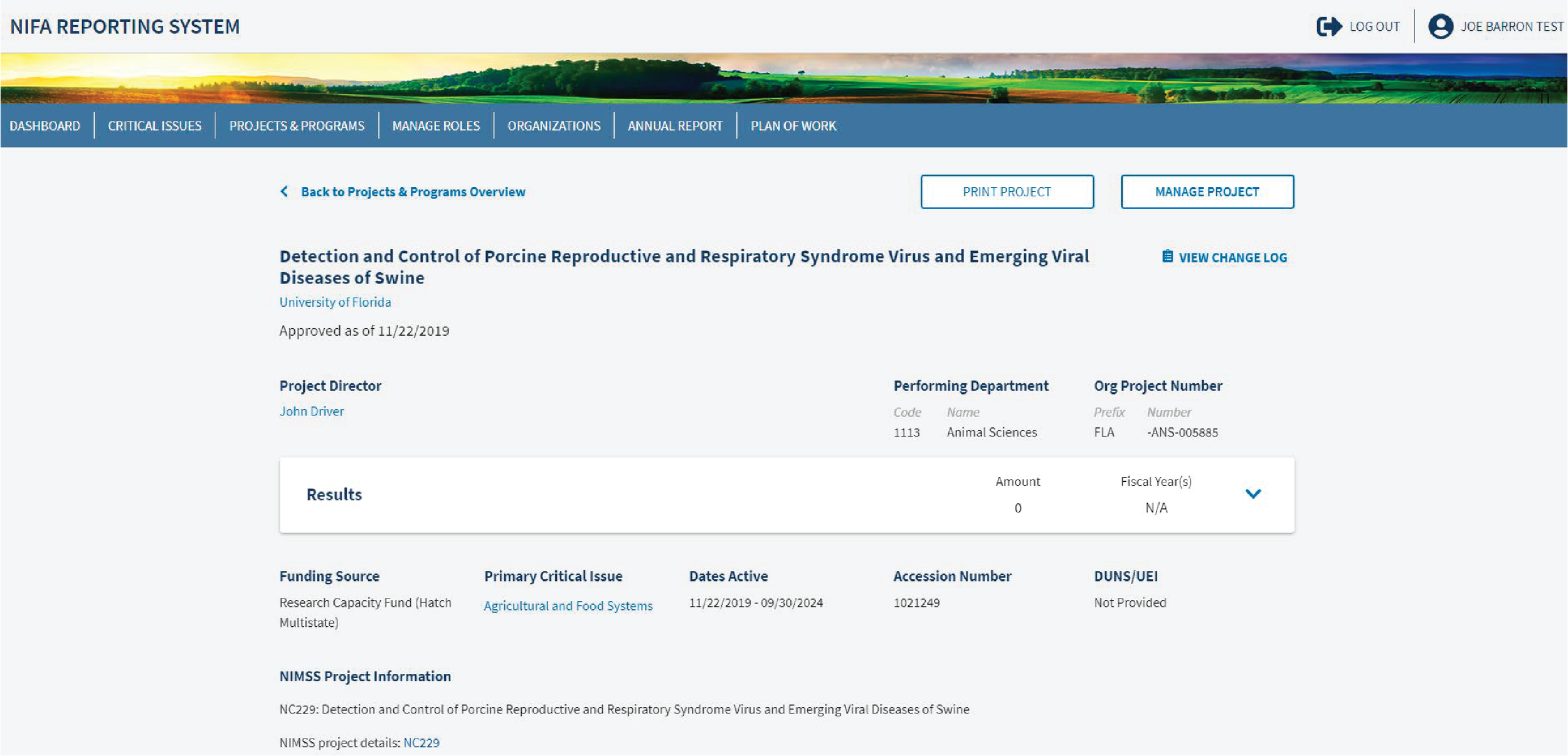The width and height of the screenshot is (1568, 756).
Task: Open Agricultural and Food Systems link
Action: click(568, 605)
